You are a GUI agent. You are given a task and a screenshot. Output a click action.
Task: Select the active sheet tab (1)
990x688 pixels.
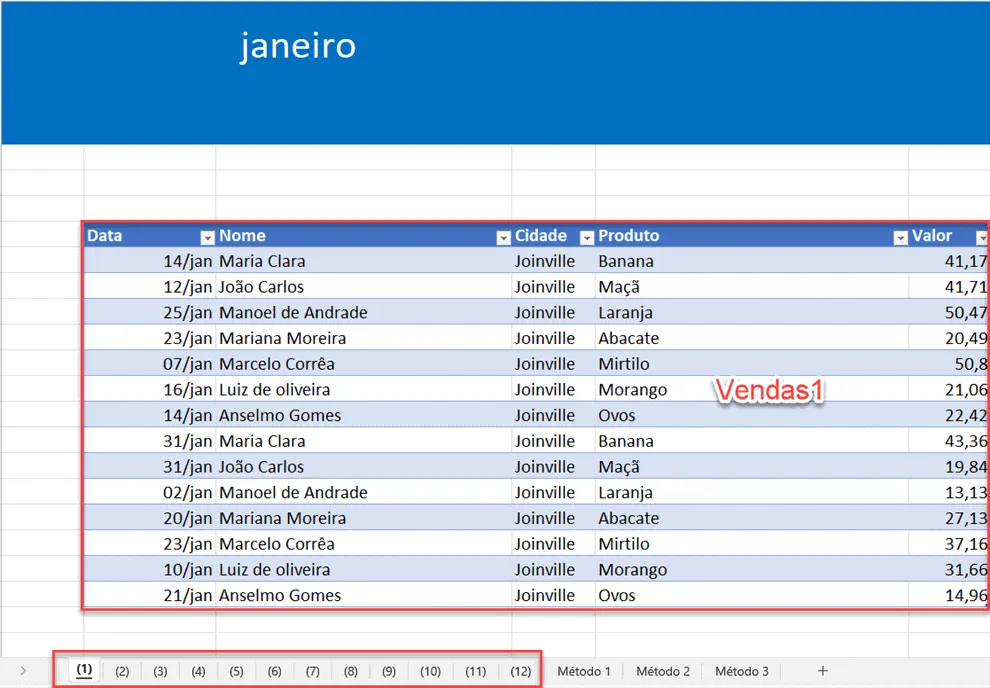point(84,670)
